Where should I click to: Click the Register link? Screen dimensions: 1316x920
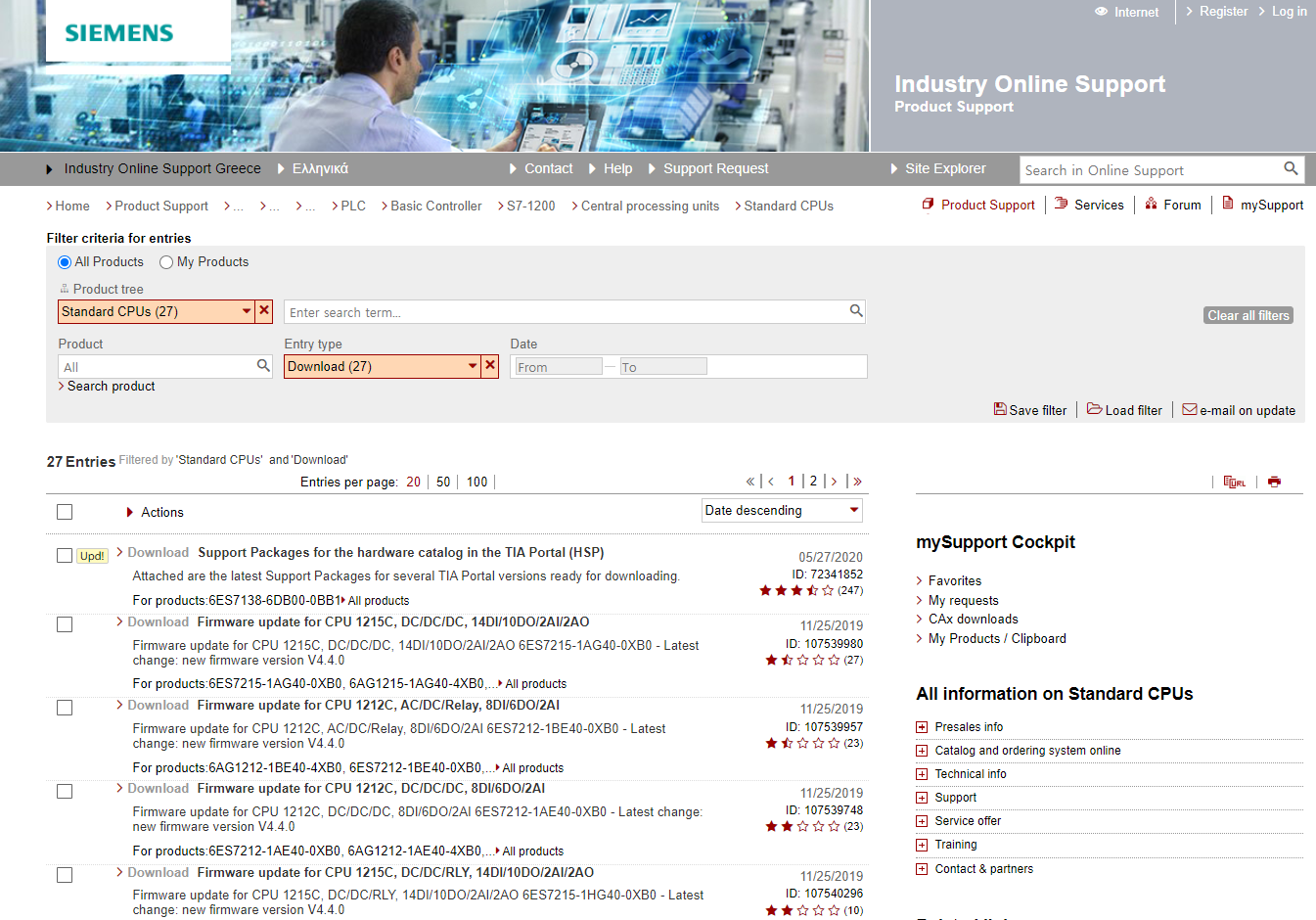1223,12
